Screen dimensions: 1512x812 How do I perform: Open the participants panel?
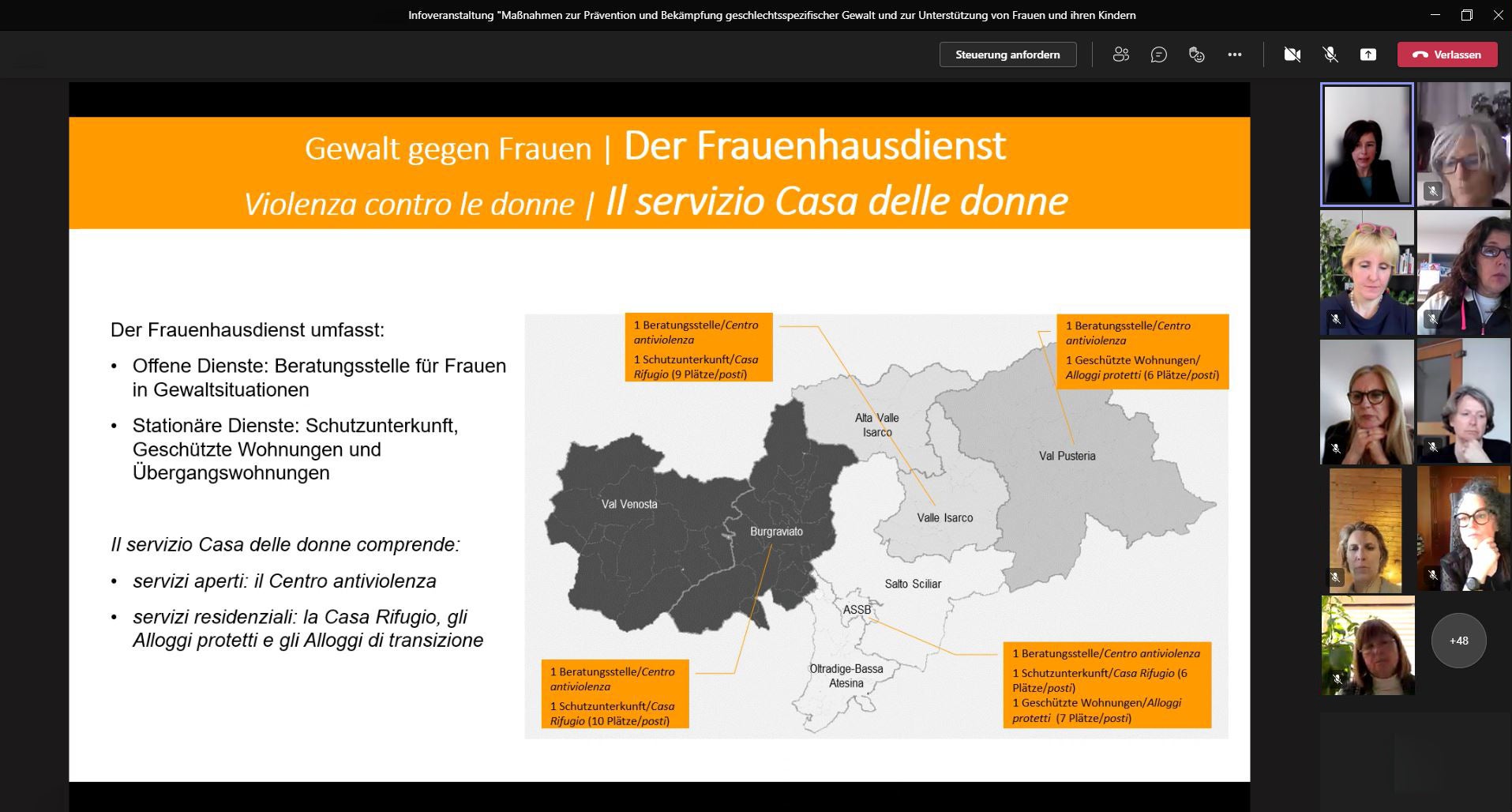pos(1120,55)
